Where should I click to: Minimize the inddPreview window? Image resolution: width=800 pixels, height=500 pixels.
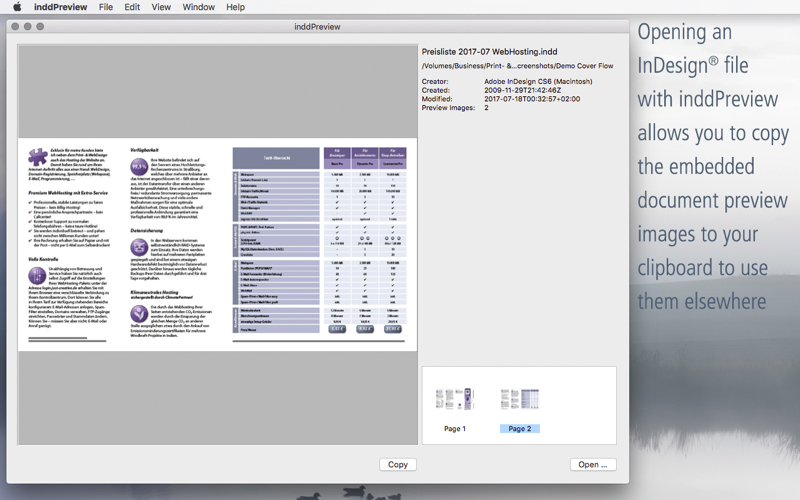click(28, 27)
